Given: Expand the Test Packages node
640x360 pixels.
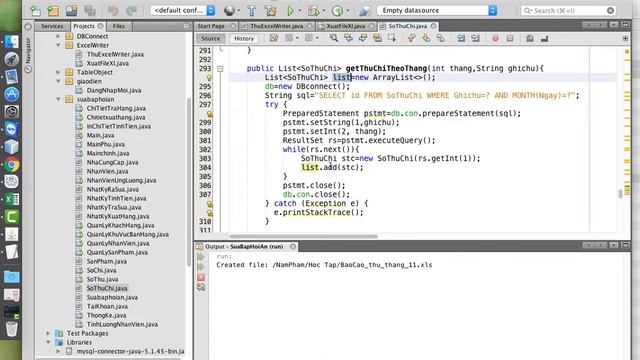Looking at the screenshot, I should (49, 333).
